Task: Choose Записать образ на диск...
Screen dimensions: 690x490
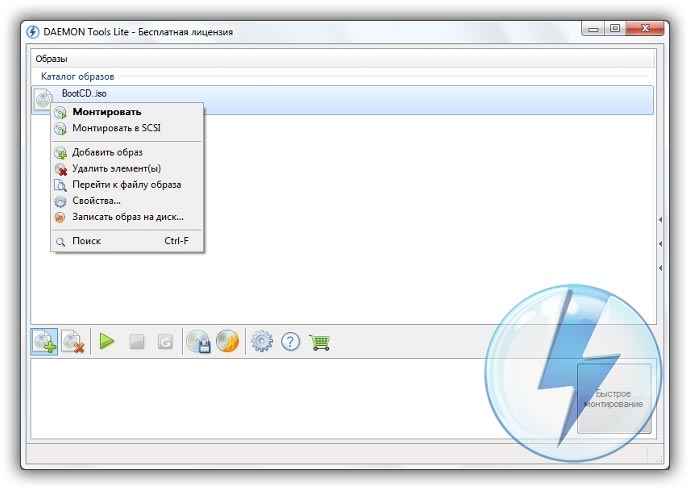Action: point(127,217)
